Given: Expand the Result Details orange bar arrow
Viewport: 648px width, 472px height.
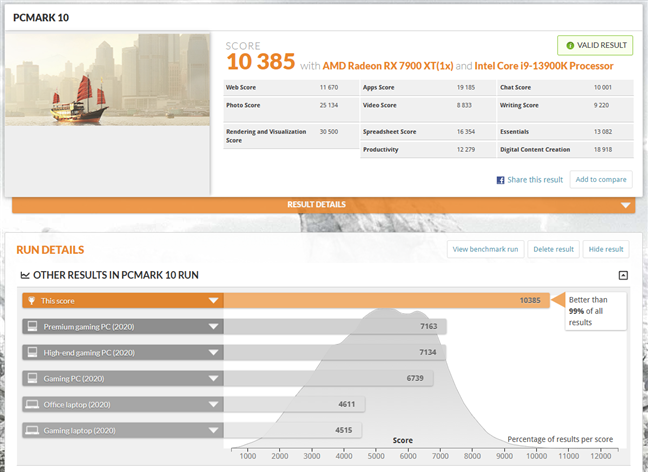Looking at the screenshot, I should point(625,205).
